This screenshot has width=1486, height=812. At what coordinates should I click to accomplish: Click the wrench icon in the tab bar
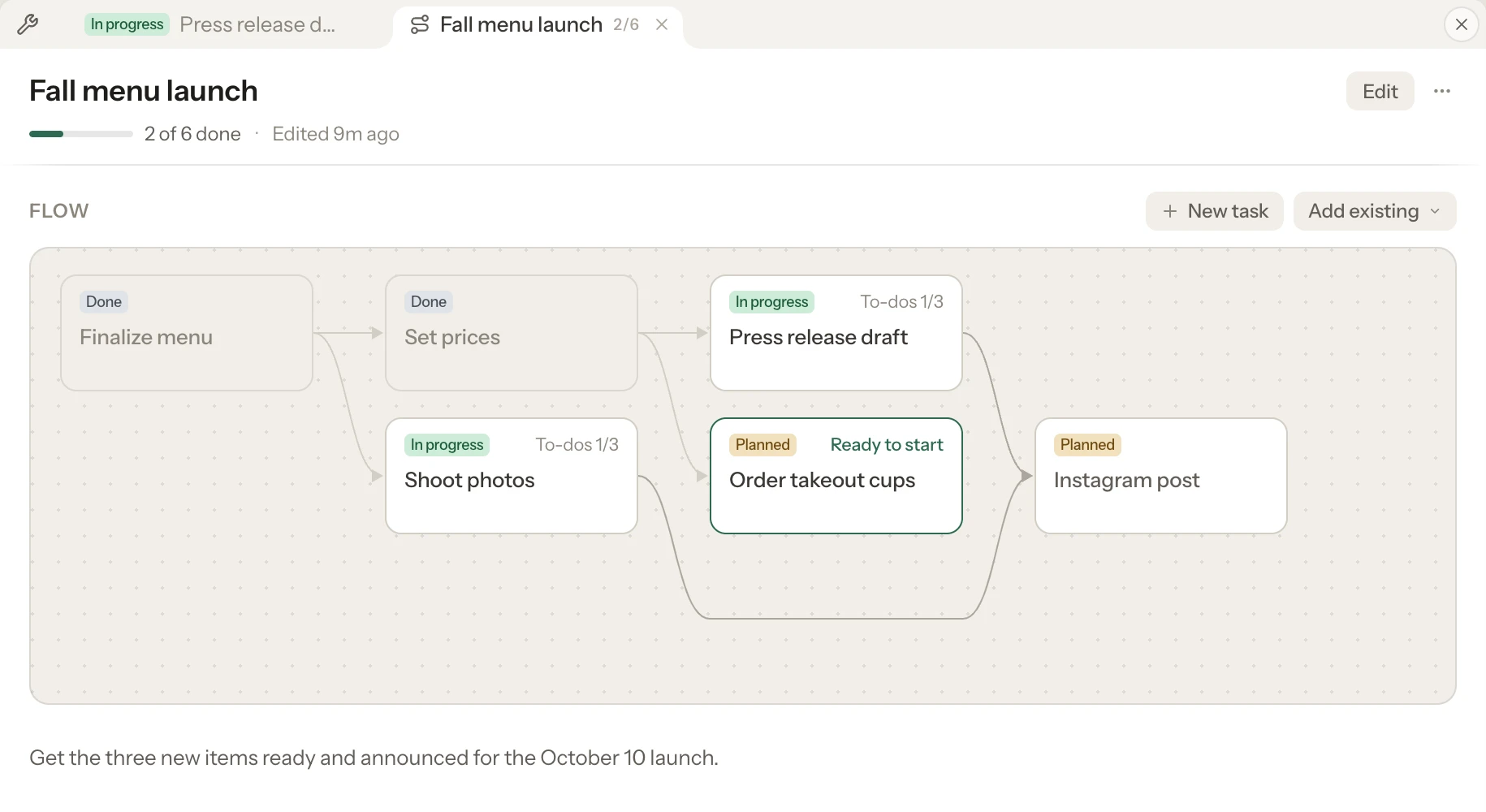click(28, 24)
